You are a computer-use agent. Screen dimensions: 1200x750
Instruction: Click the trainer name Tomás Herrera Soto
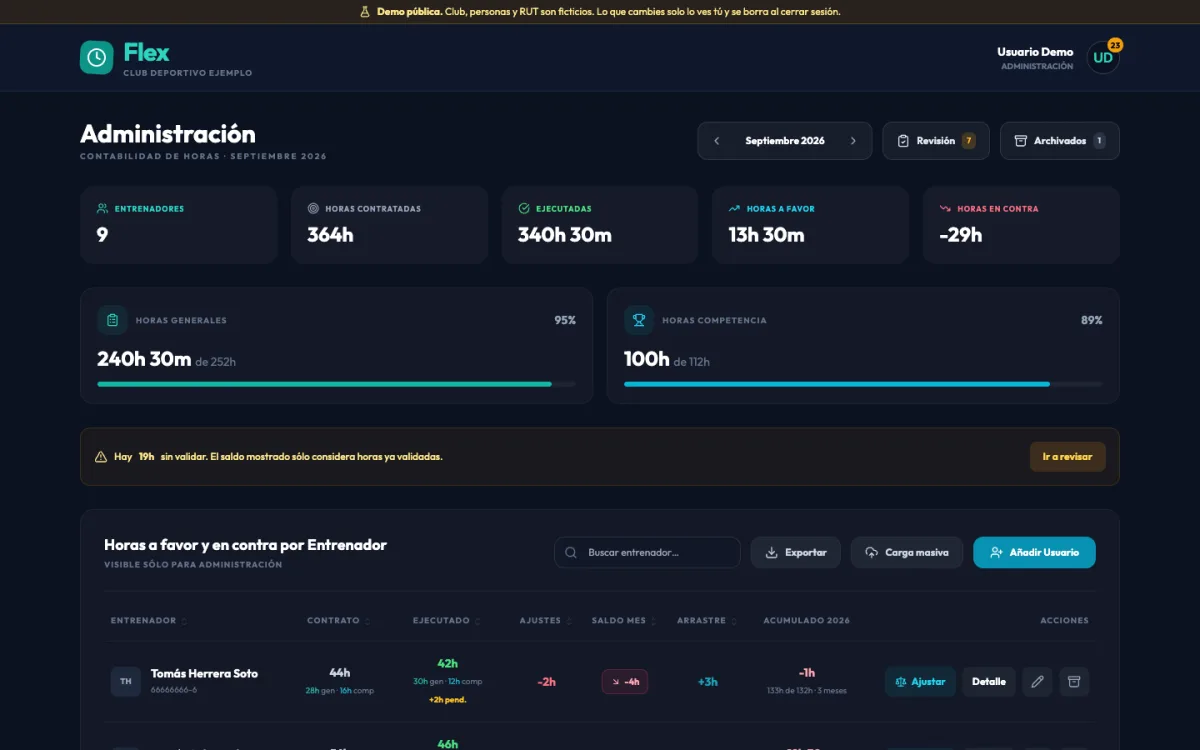click(x=204, y=674)
